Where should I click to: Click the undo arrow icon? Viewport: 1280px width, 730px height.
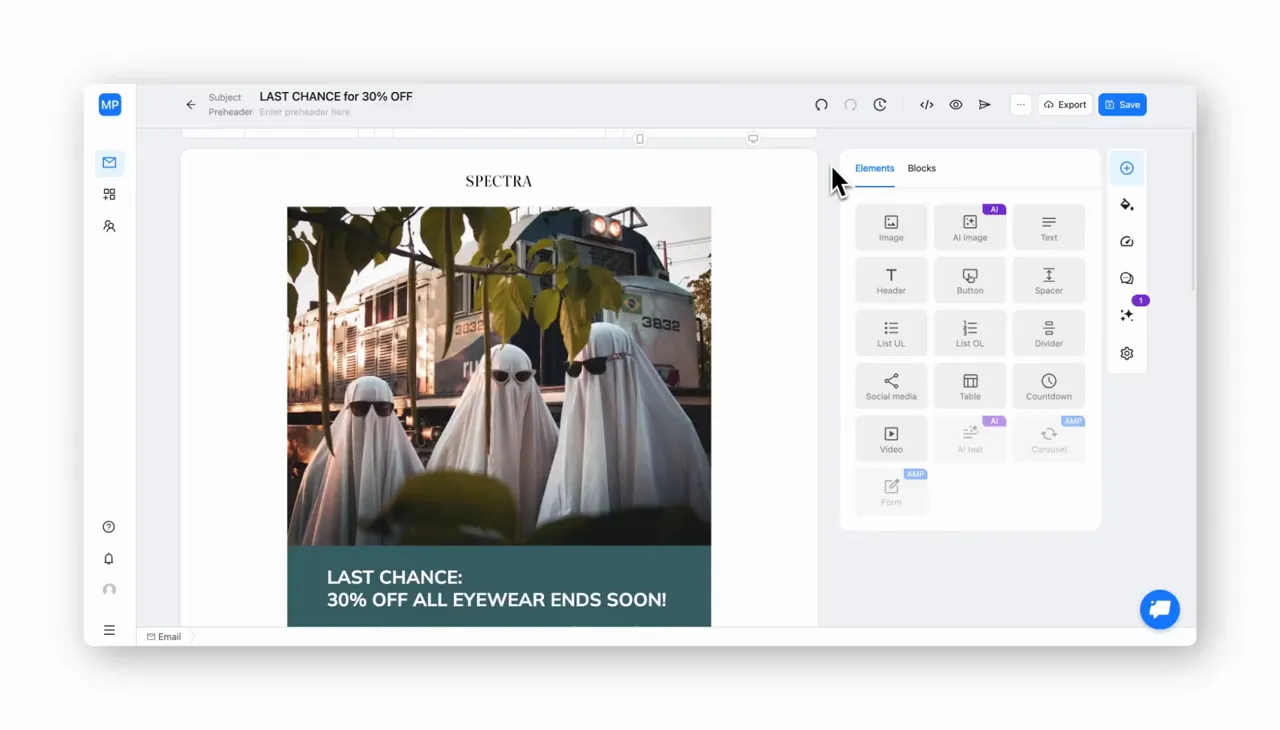click(x=821, y=105)
